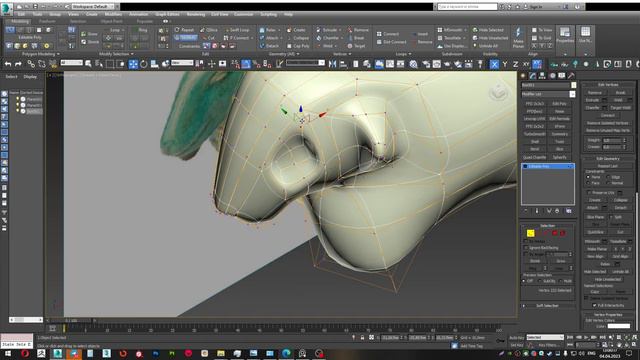Open Select by Name dialog icon
The width and height of the screenshot is (640, 360).
click(99, 64)
